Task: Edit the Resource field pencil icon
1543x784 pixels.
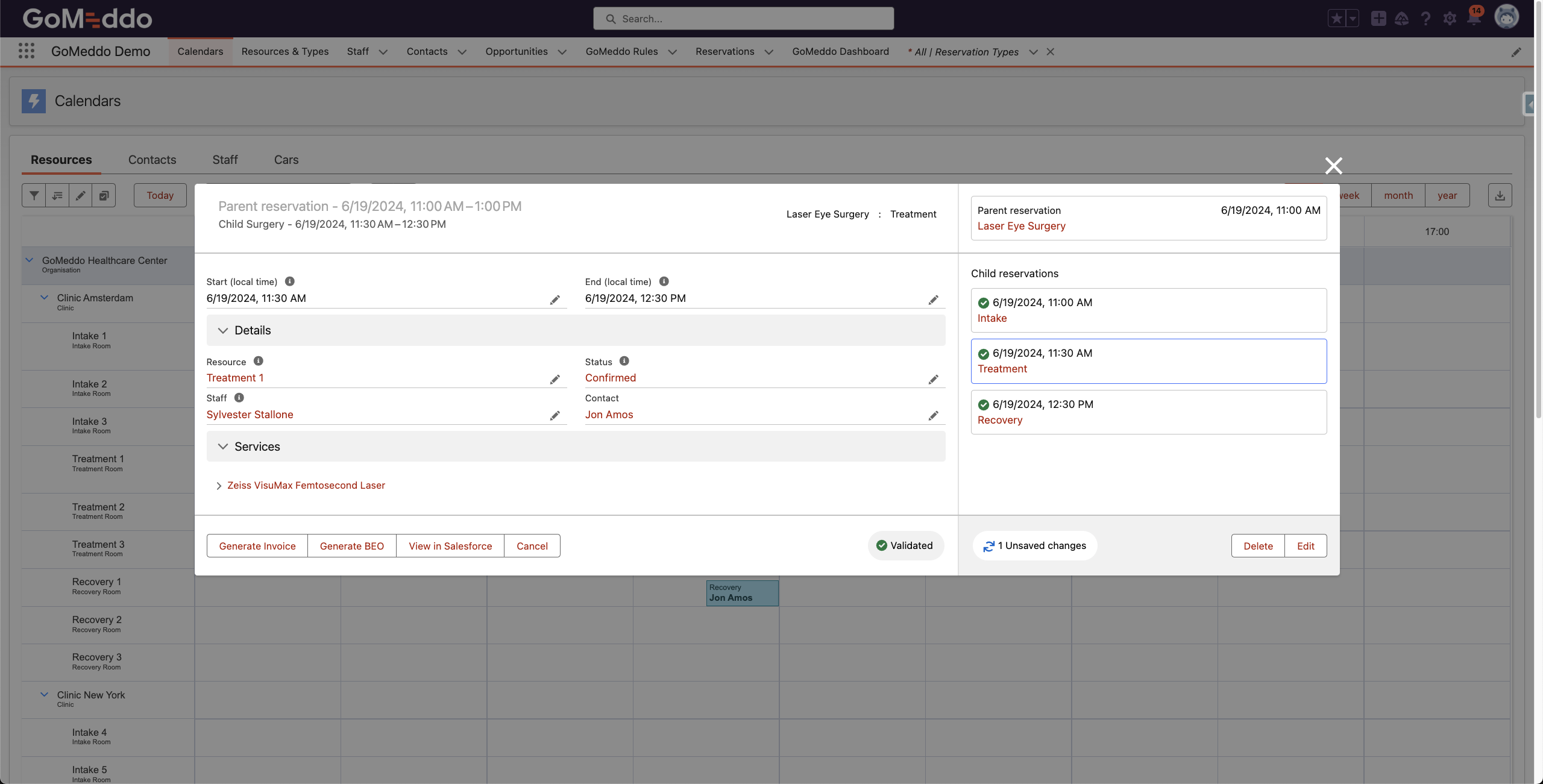Action: point(555,380)
